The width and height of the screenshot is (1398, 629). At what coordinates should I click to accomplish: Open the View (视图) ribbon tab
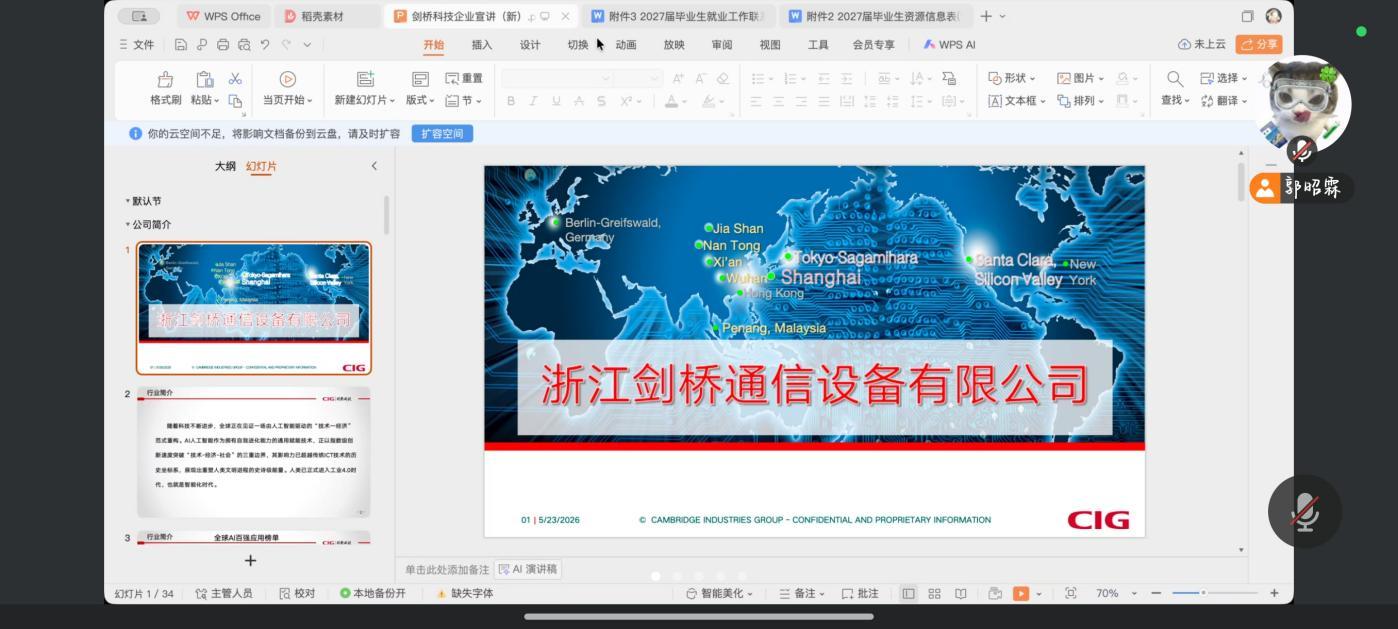770,45
